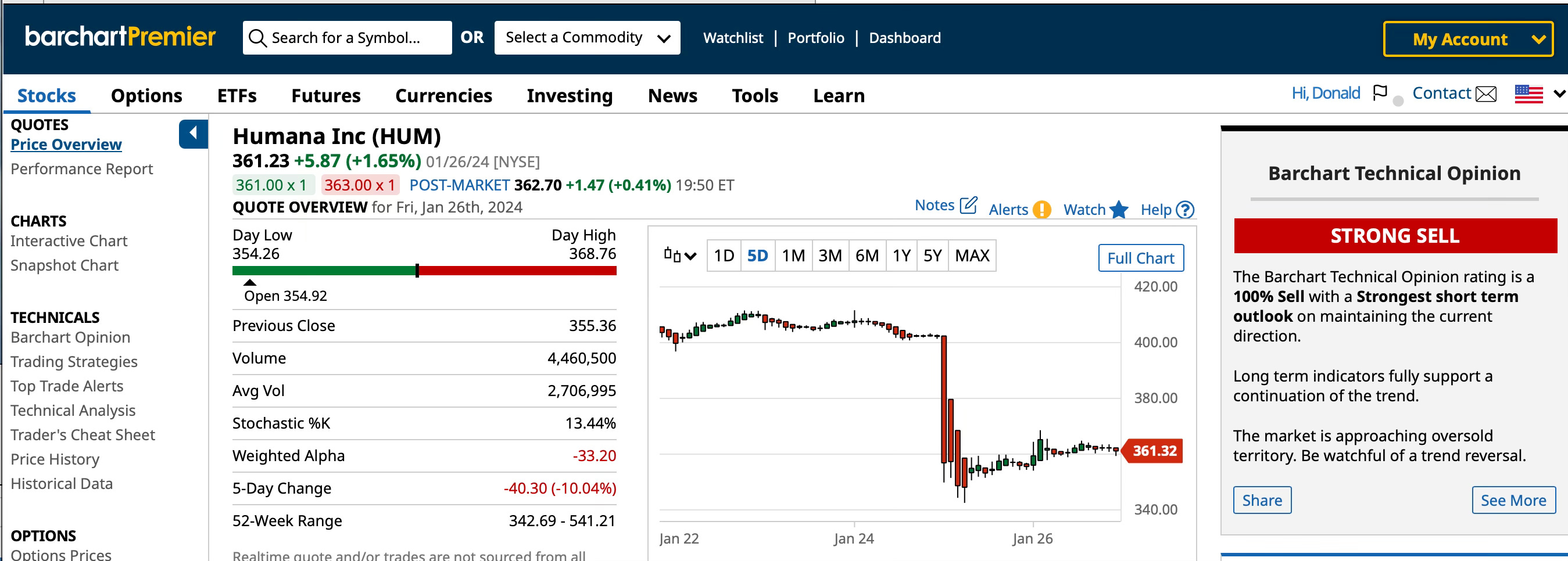
Task: Open Snapshot Chart link
Action: tap(64, 265)
